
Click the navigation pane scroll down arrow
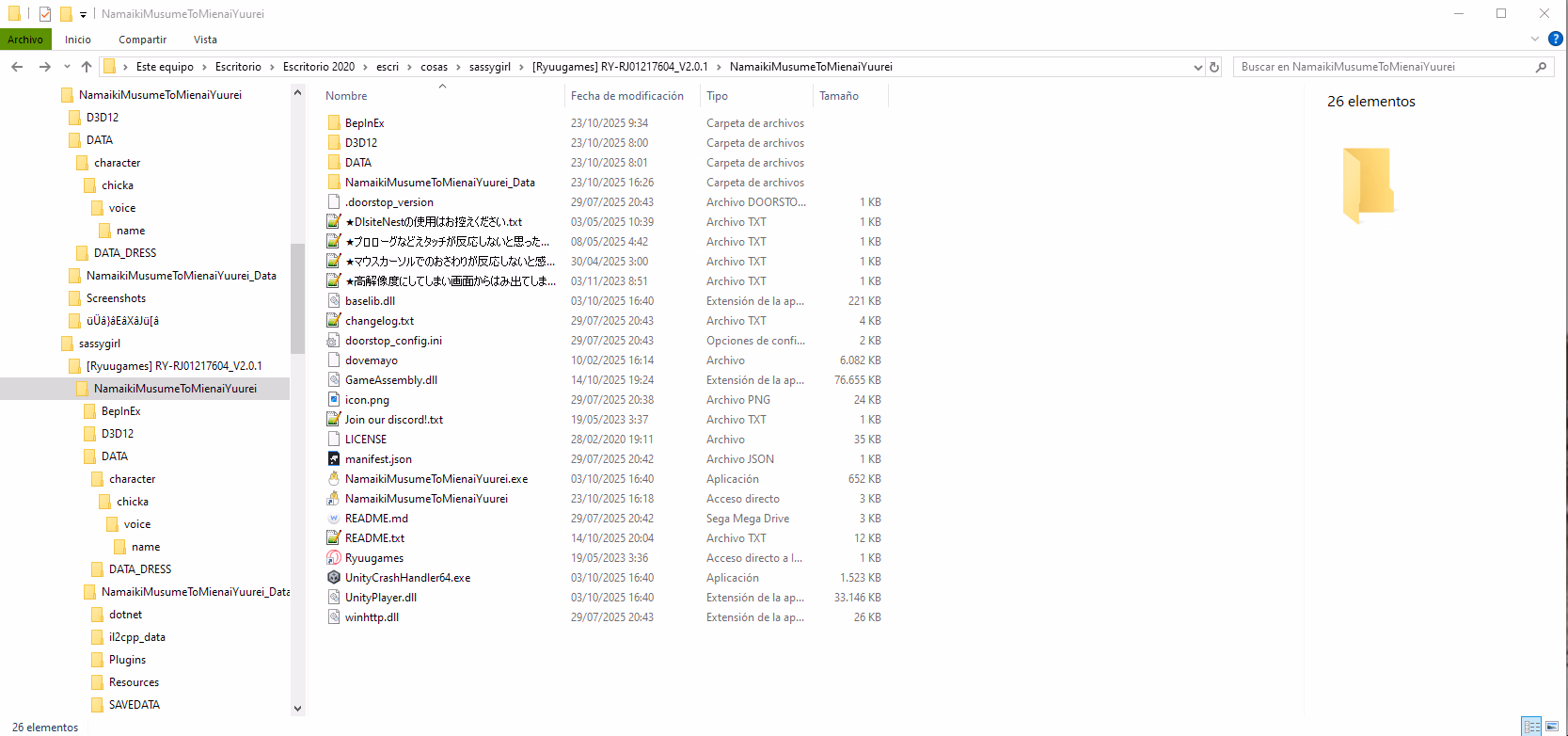[x=298, y=709]
